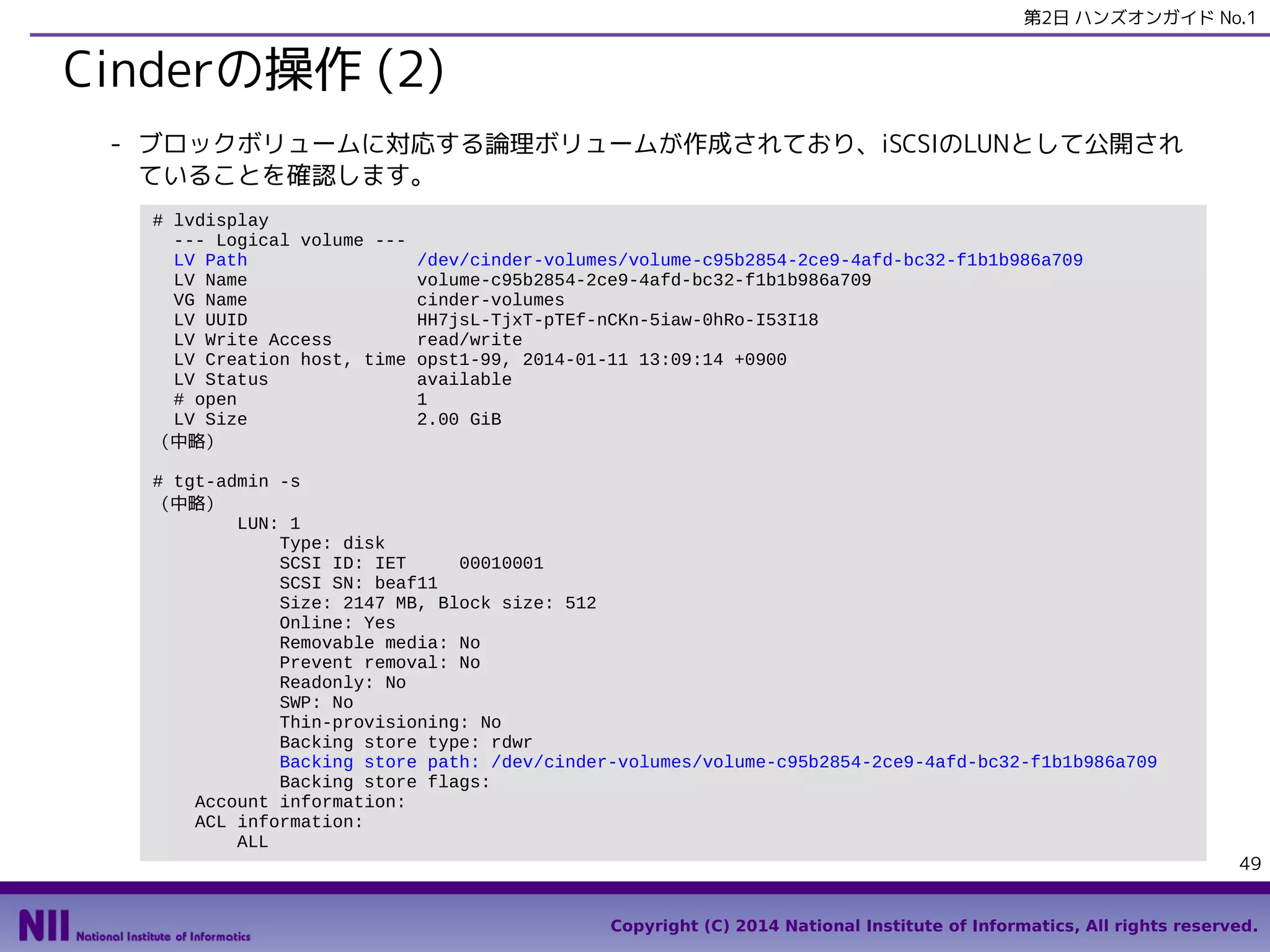Screen dimensions: 1270x952
Task: Click the 'read/write' access value
Action: [x=469, y=340]
